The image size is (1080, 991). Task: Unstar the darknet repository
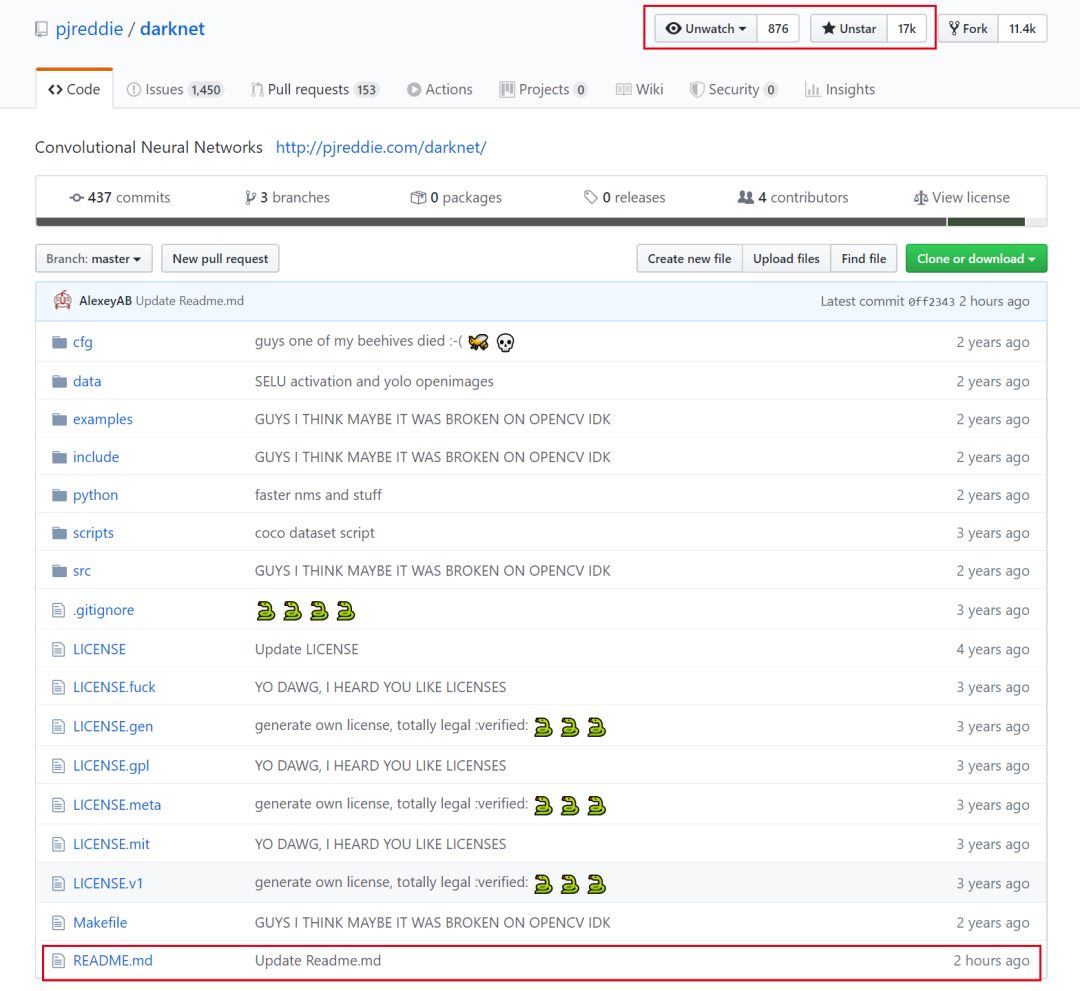848,29
